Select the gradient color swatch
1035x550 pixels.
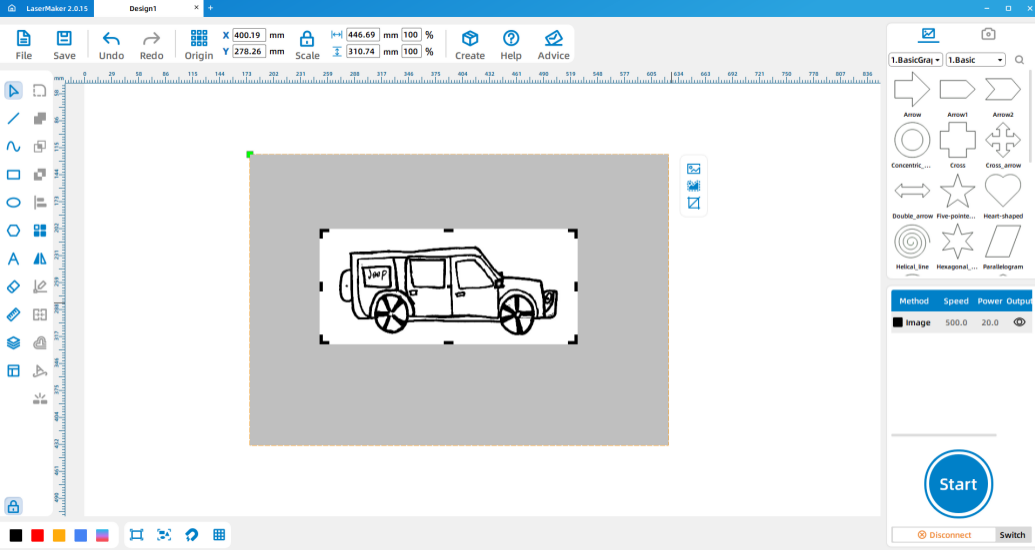(102, 535)
